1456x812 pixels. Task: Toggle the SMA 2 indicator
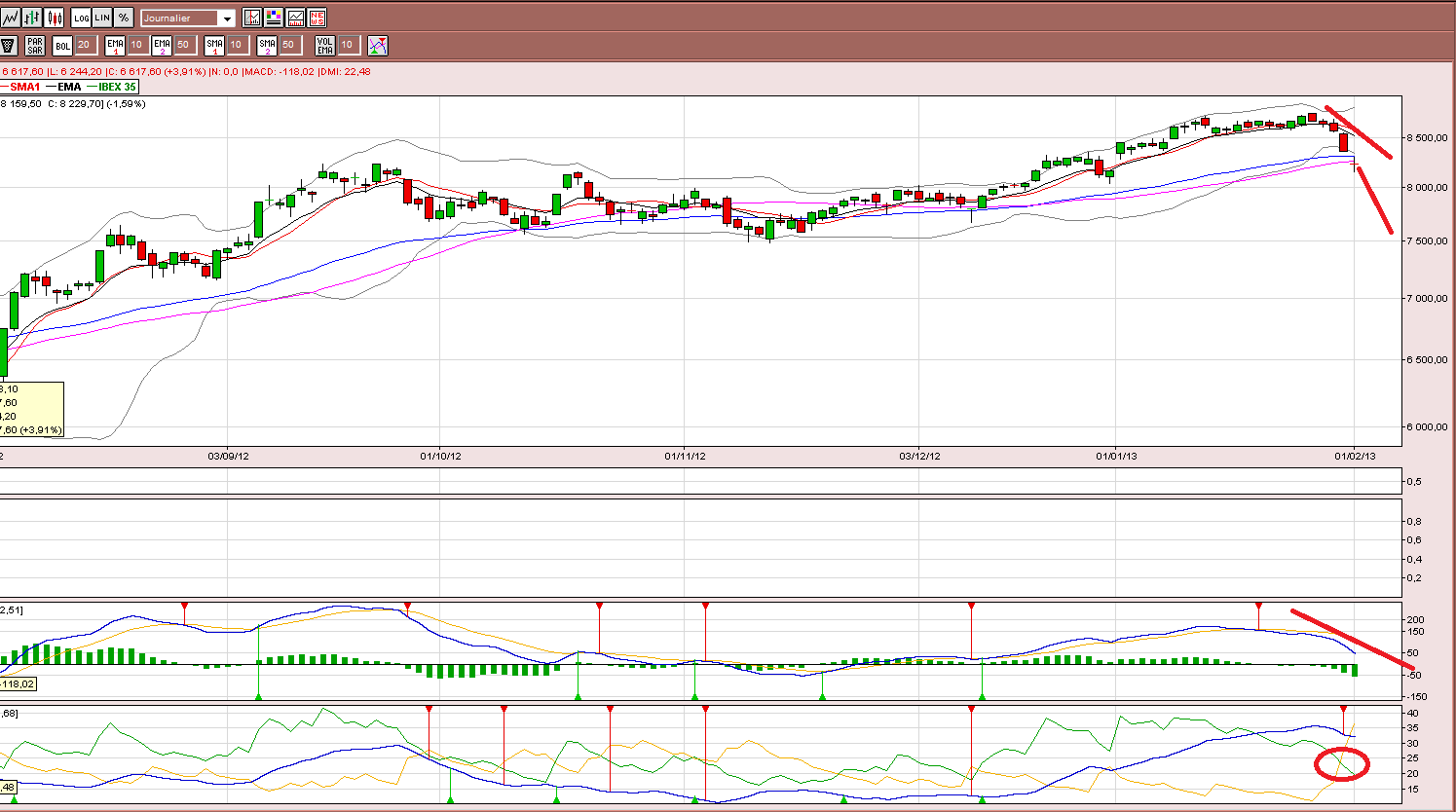[x=267, y=45]
